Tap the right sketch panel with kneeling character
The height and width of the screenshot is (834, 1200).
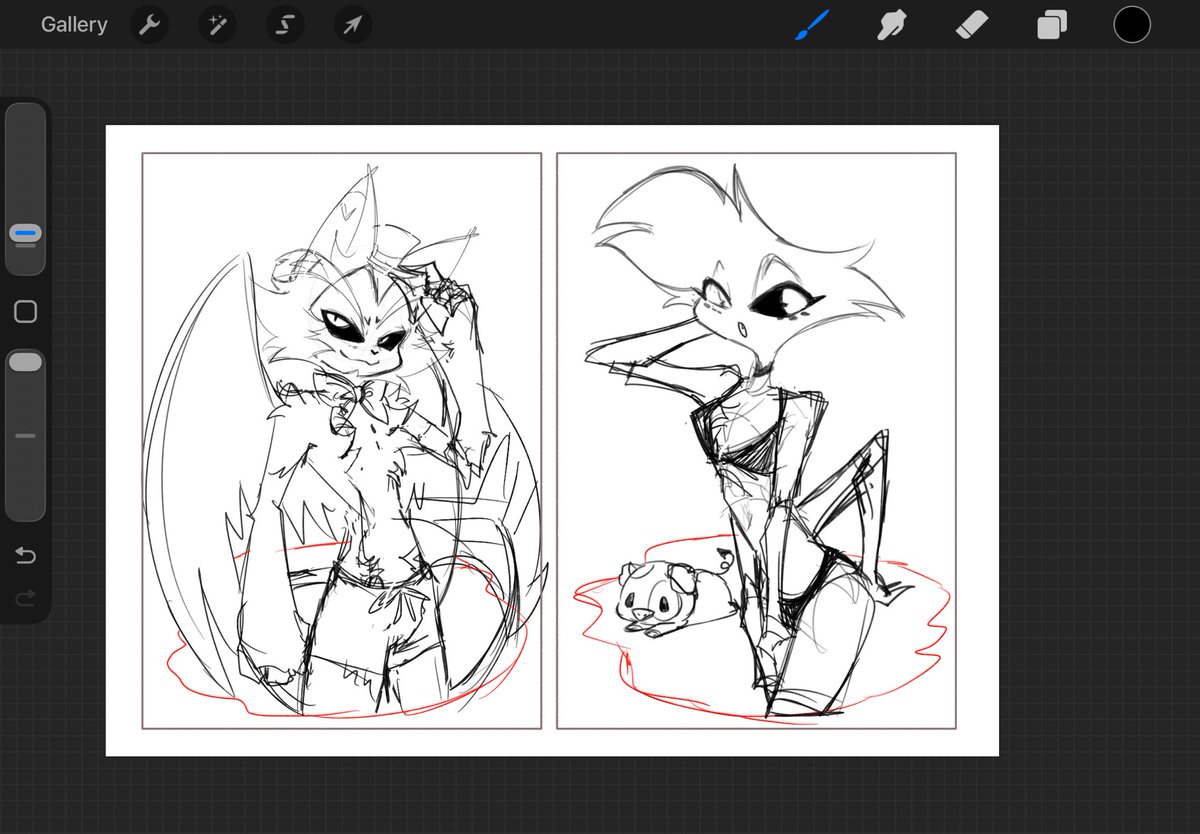(756, 441)
